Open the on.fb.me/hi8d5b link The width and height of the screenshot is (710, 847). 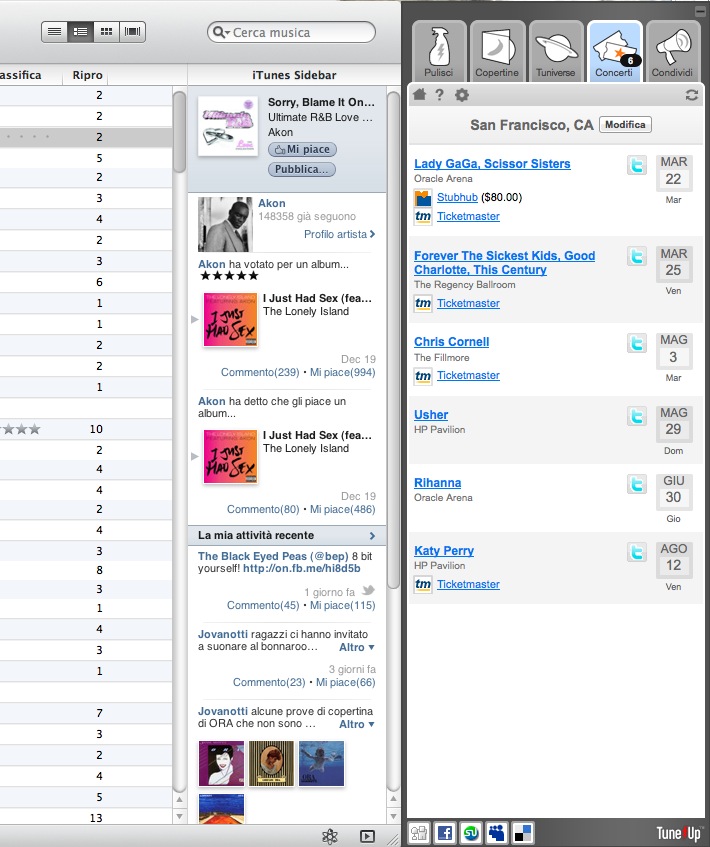pyautogui.click(x=302, y=568)
